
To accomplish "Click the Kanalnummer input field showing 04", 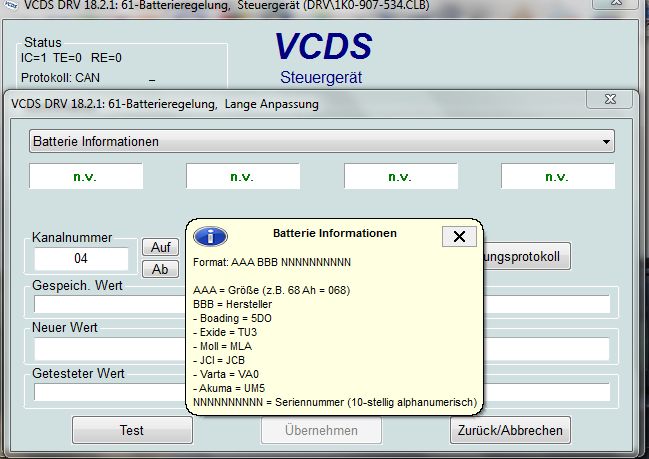I will 81,259.
